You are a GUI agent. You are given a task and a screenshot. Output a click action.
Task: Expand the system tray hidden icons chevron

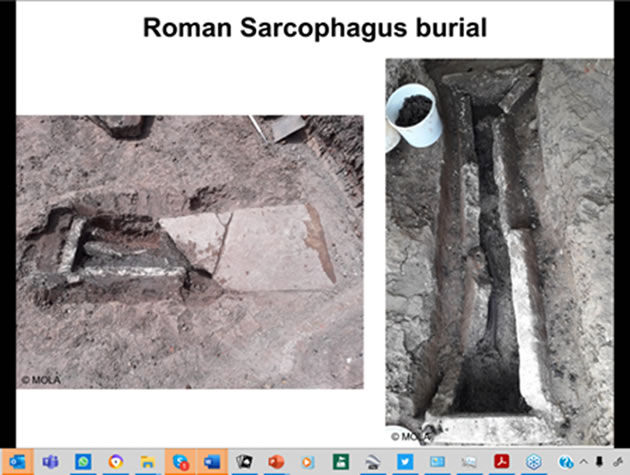tap(584, 461)
